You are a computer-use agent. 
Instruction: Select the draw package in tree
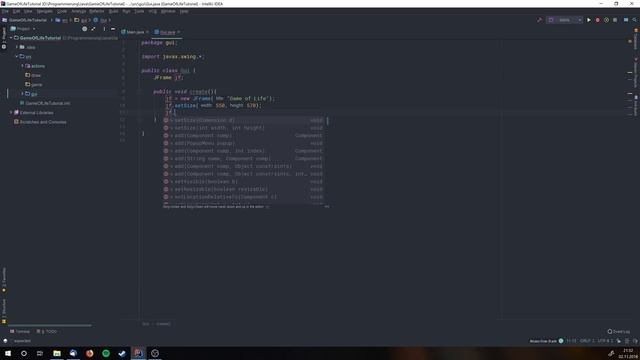tap(33, 75)
